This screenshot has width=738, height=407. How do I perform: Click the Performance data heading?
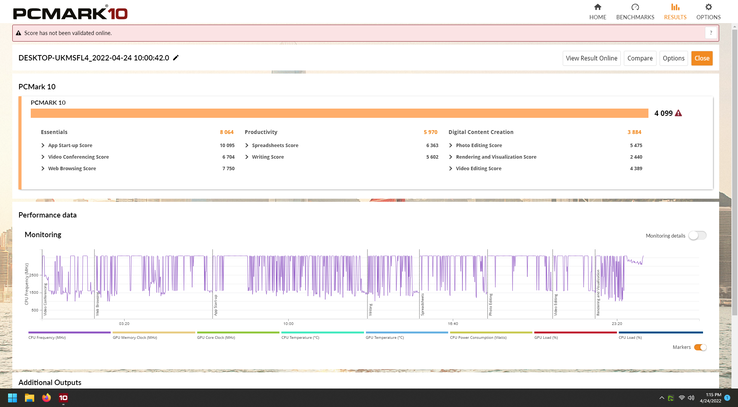coord(48,215)
